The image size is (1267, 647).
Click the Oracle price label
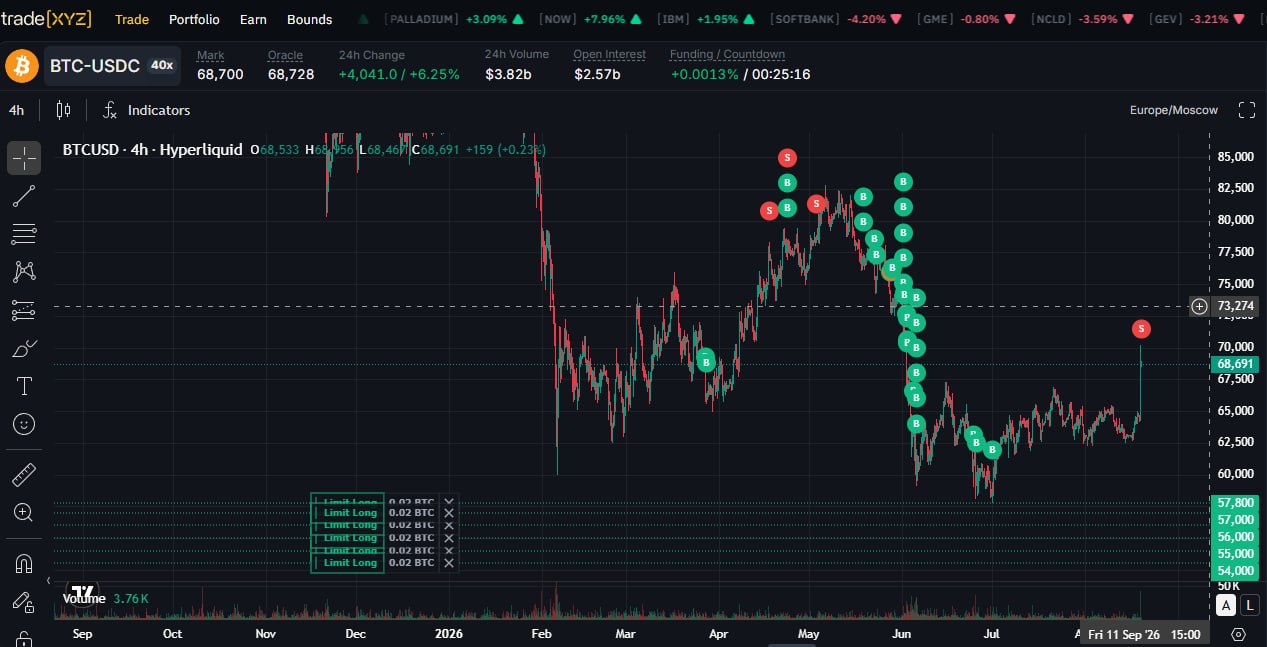(x=285, y=54)
